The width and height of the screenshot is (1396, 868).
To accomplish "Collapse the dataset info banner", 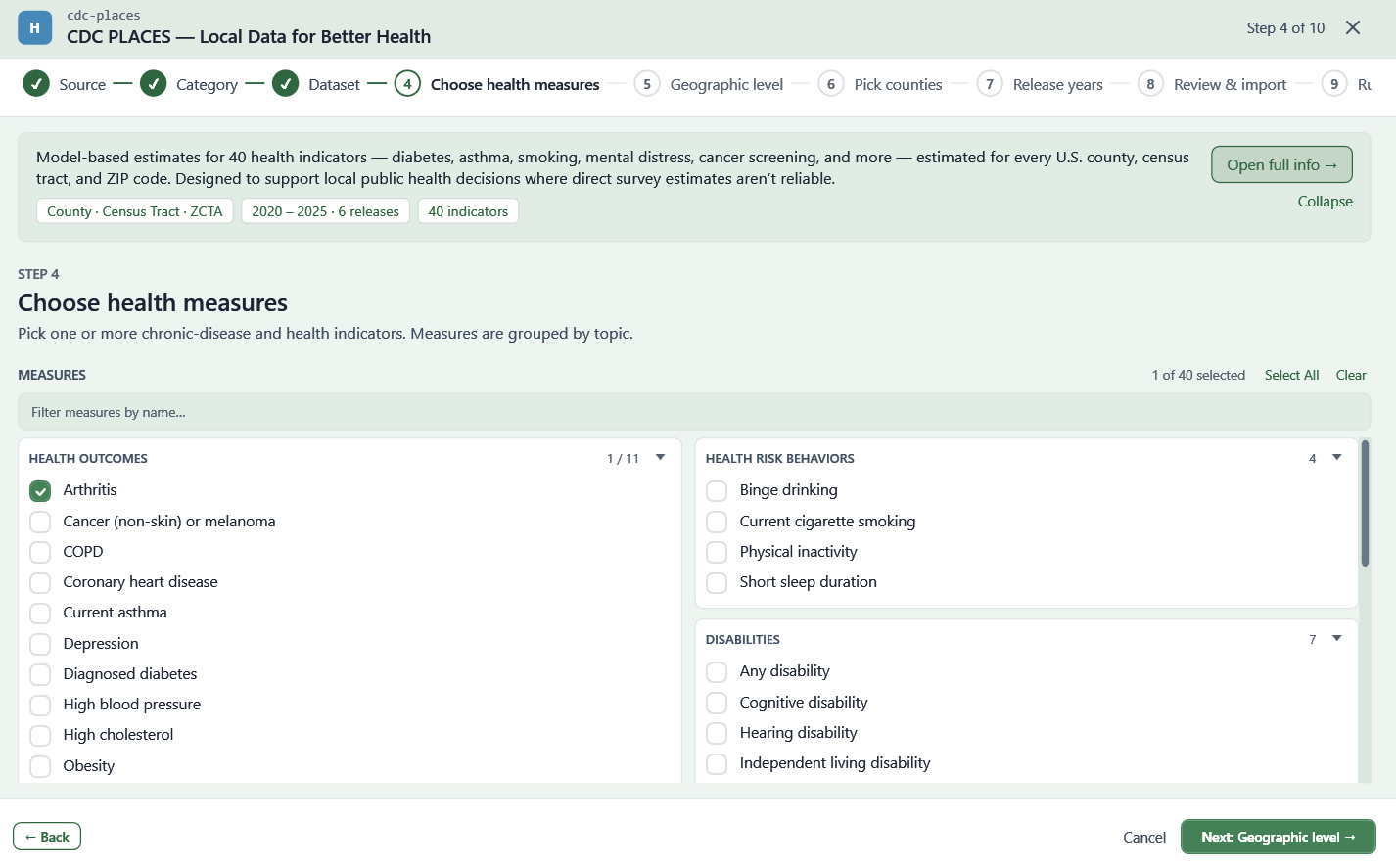I will 1325,202.
